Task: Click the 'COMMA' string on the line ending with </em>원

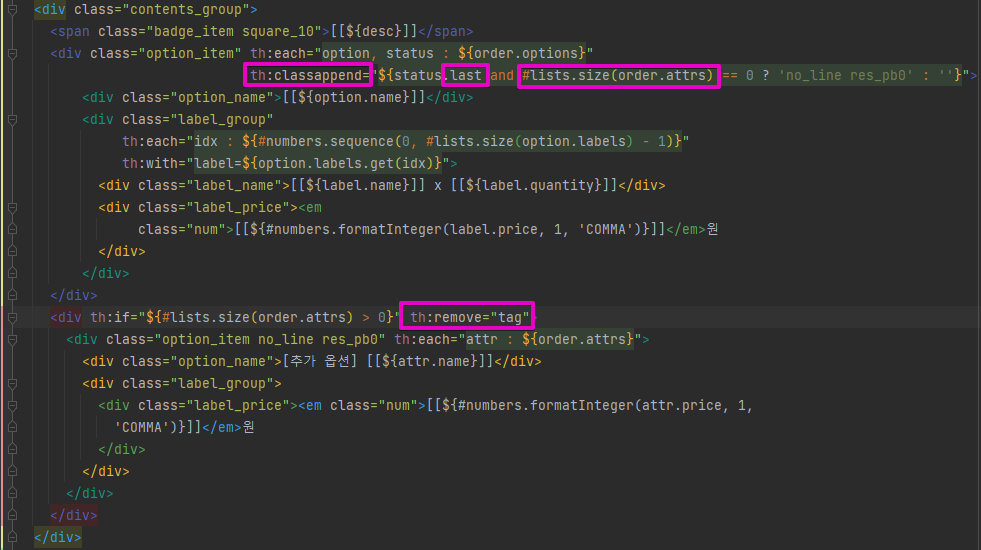Action: pyautogui.click(x=146, y=427)
